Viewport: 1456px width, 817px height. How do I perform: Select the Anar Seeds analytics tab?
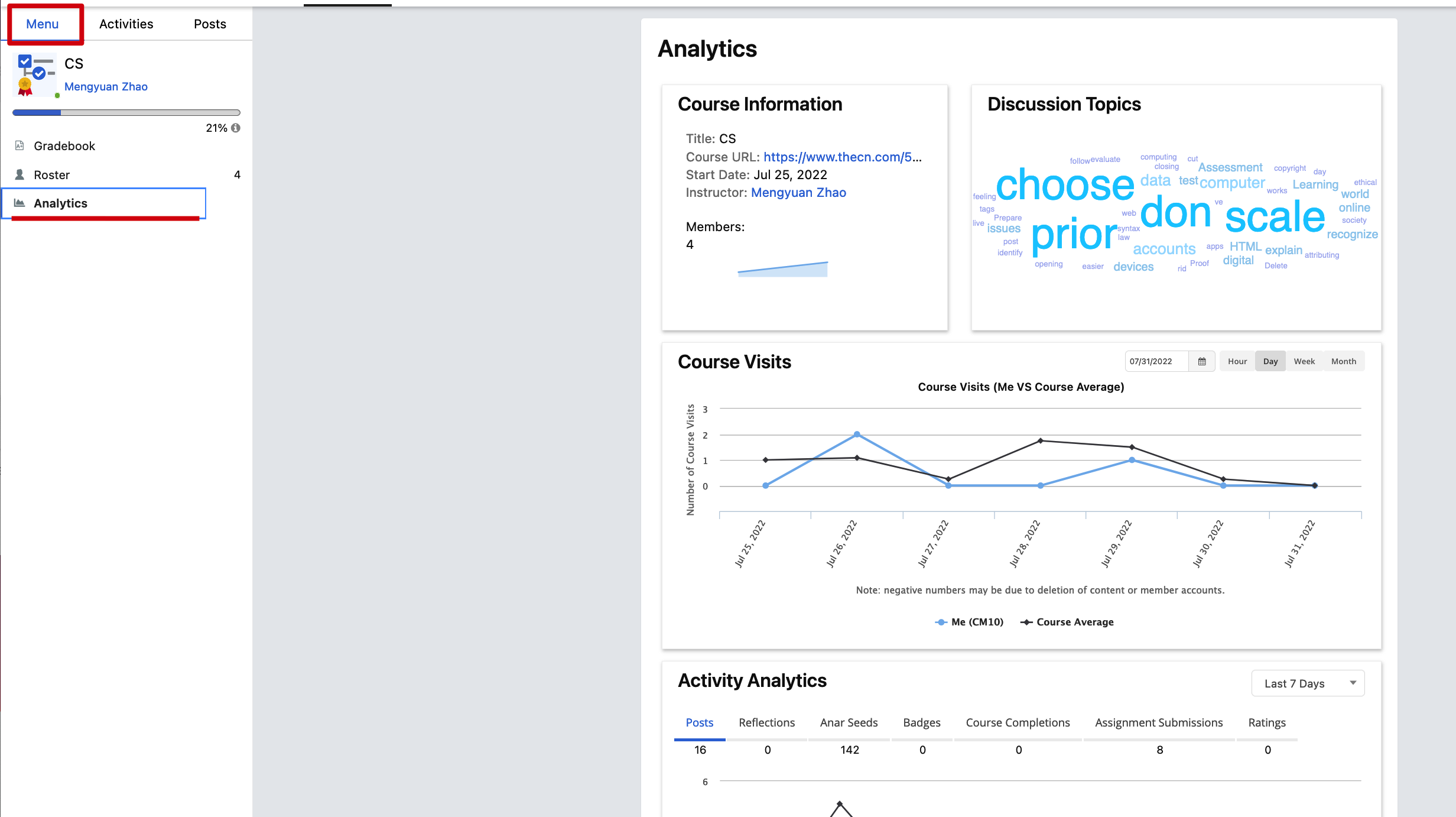(849, 722)
